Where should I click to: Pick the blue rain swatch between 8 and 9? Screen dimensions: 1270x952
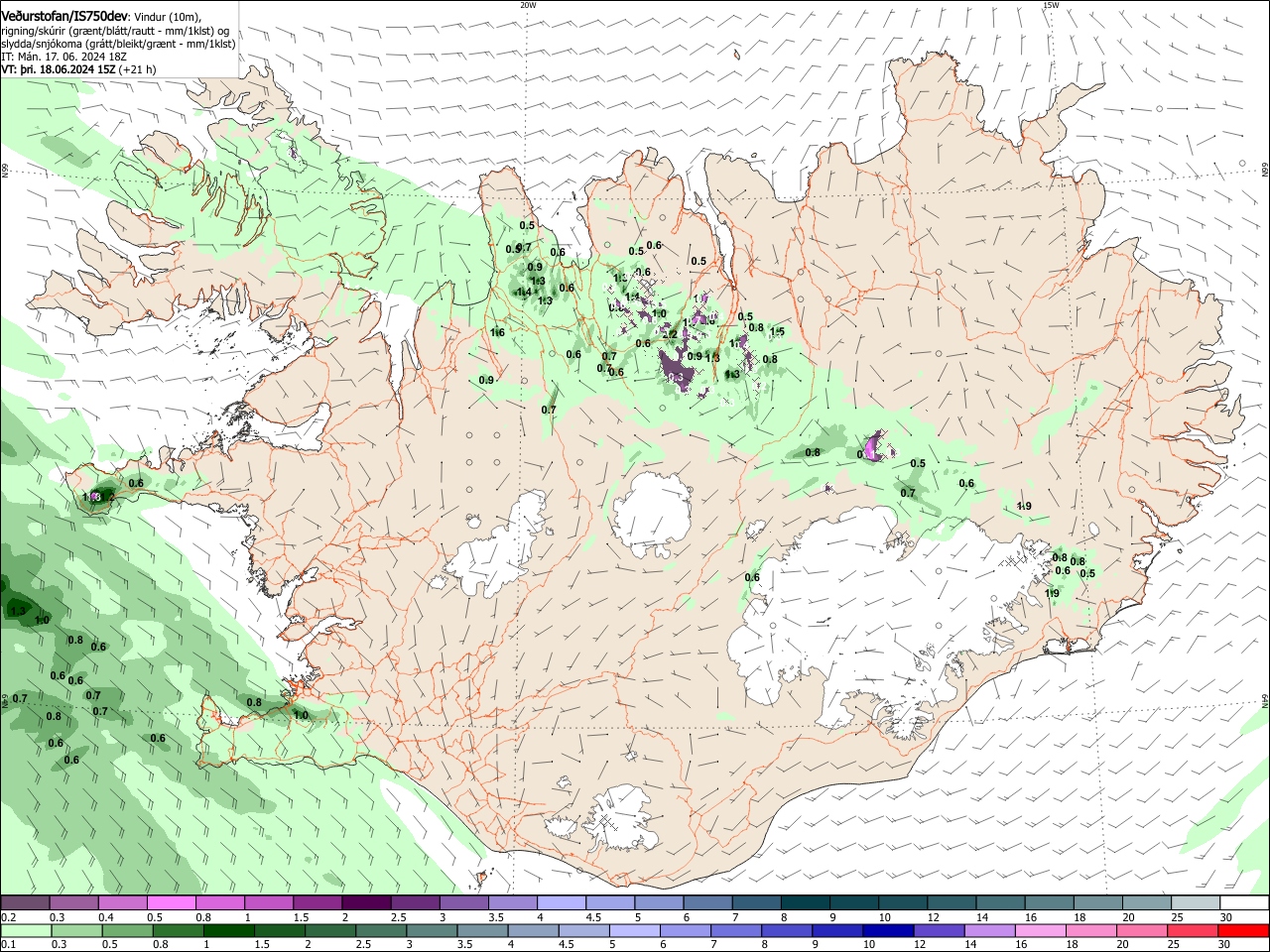[787, 931]
